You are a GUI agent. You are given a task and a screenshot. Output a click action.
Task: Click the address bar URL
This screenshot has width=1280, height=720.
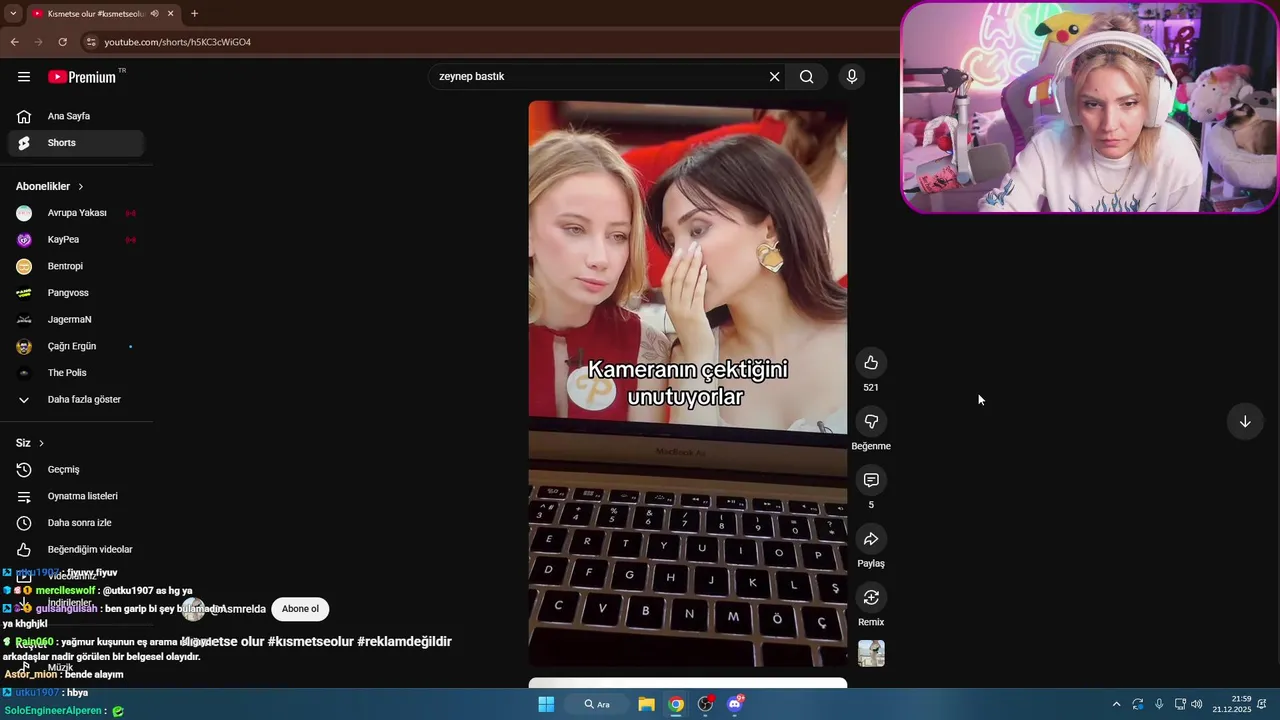(178, 42)
